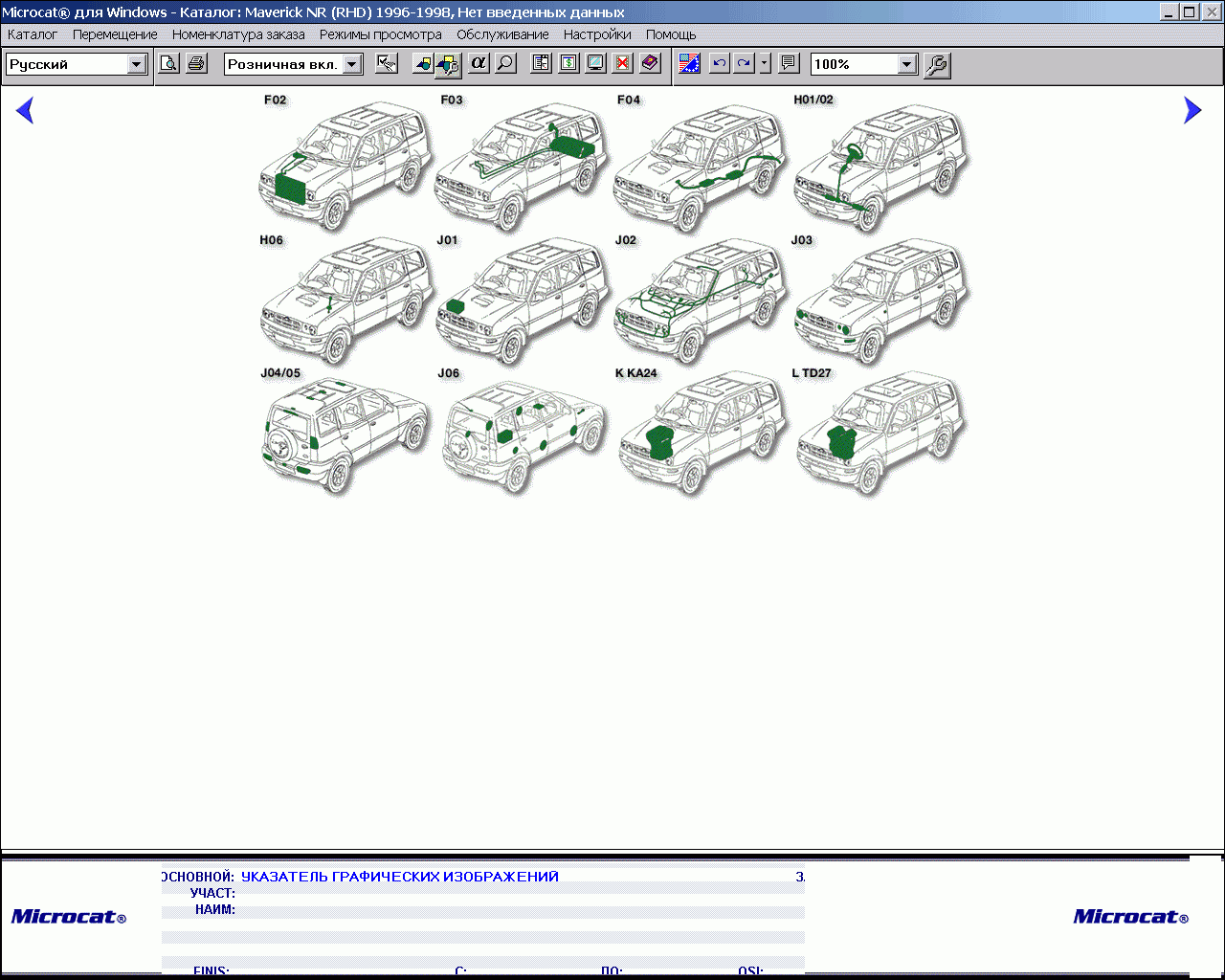This screenshot has width=1225, height=980.
Task: Open the 100% zoom dropdown
Action: coord(907,64)
